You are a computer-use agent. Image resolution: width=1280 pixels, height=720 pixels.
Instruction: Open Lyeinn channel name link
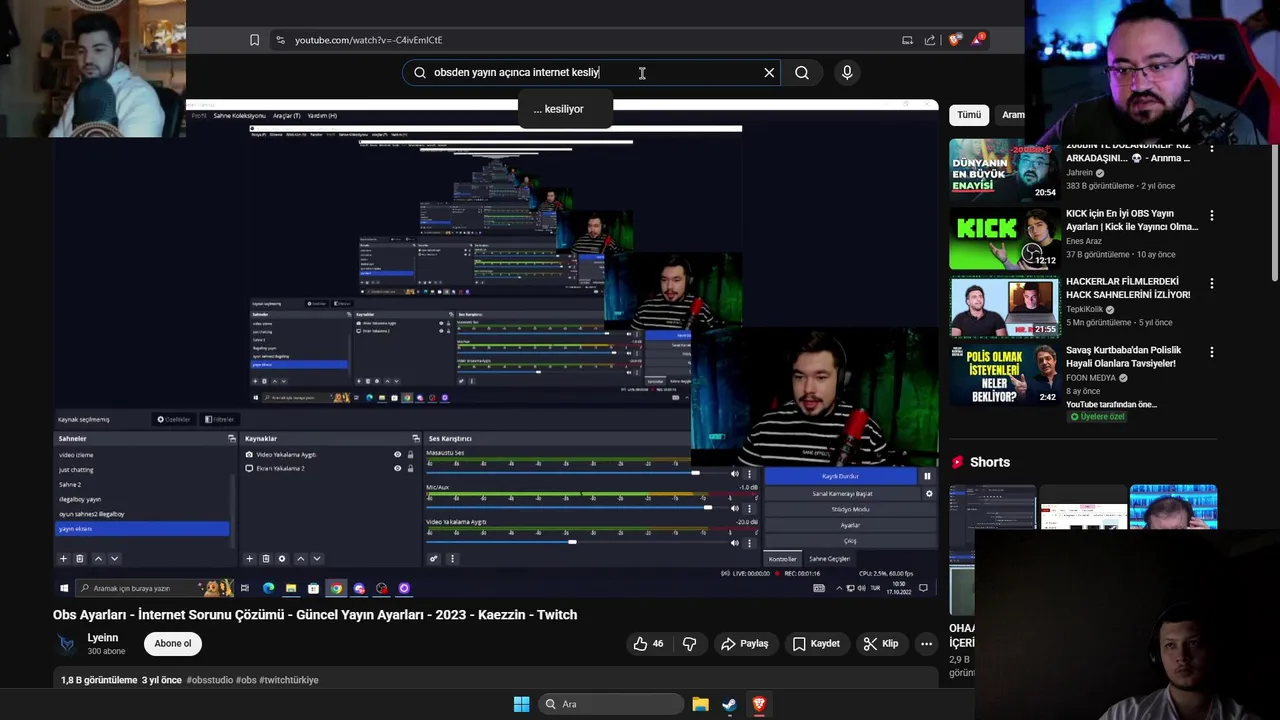pos(103,638)
